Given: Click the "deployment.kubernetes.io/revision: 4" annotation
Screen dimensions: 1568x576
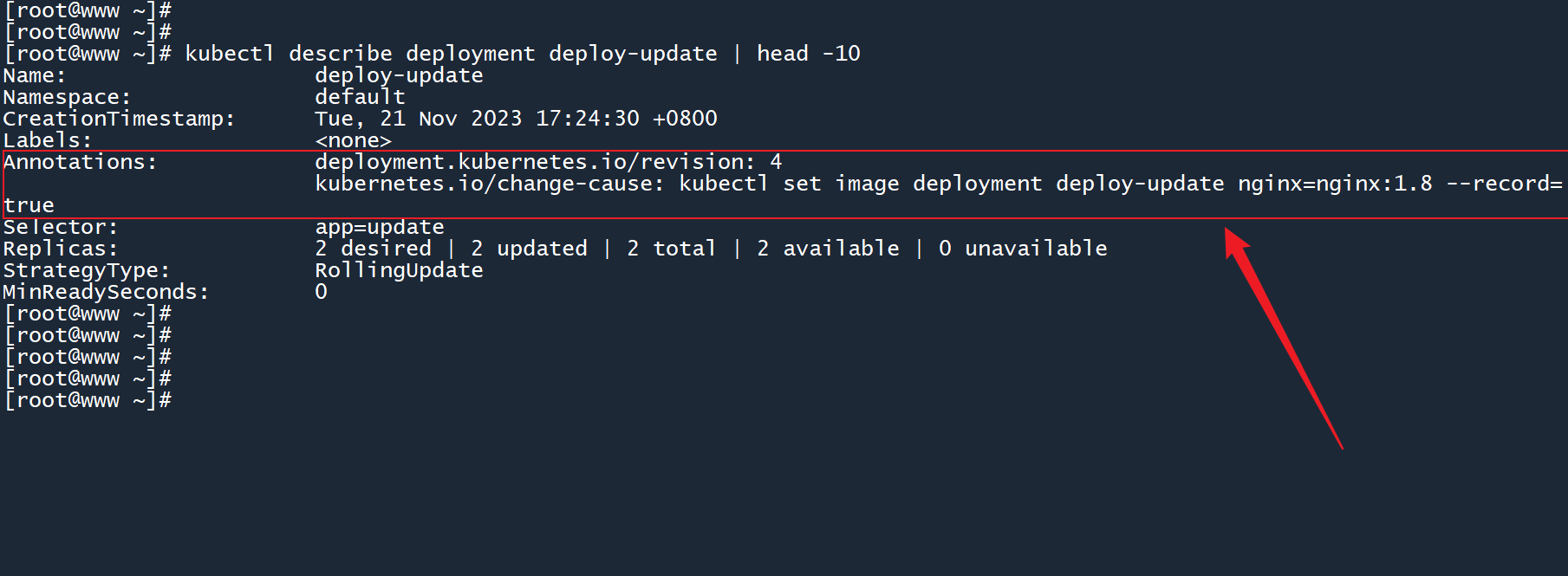Looking at the screenshot, I should pos(548,162).
